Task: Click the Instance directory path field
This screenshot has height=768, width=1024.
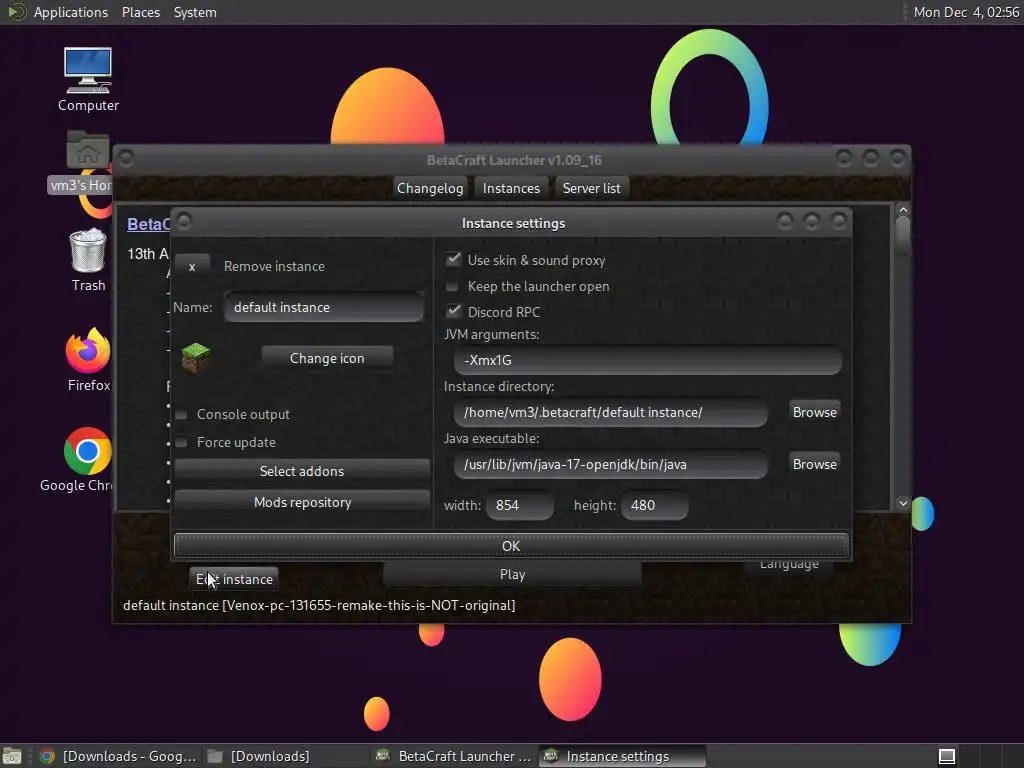Action: 611,412
